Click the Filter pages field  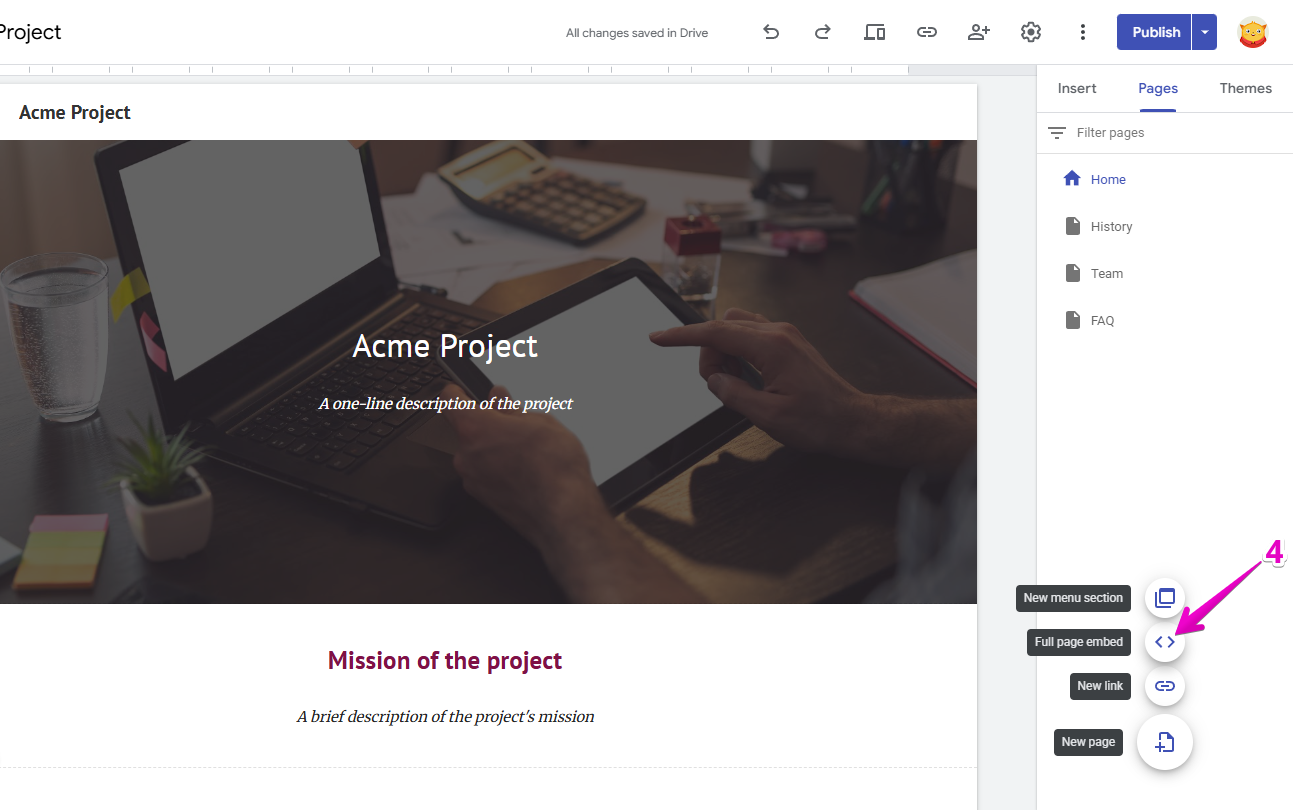tap(1160, 133)
